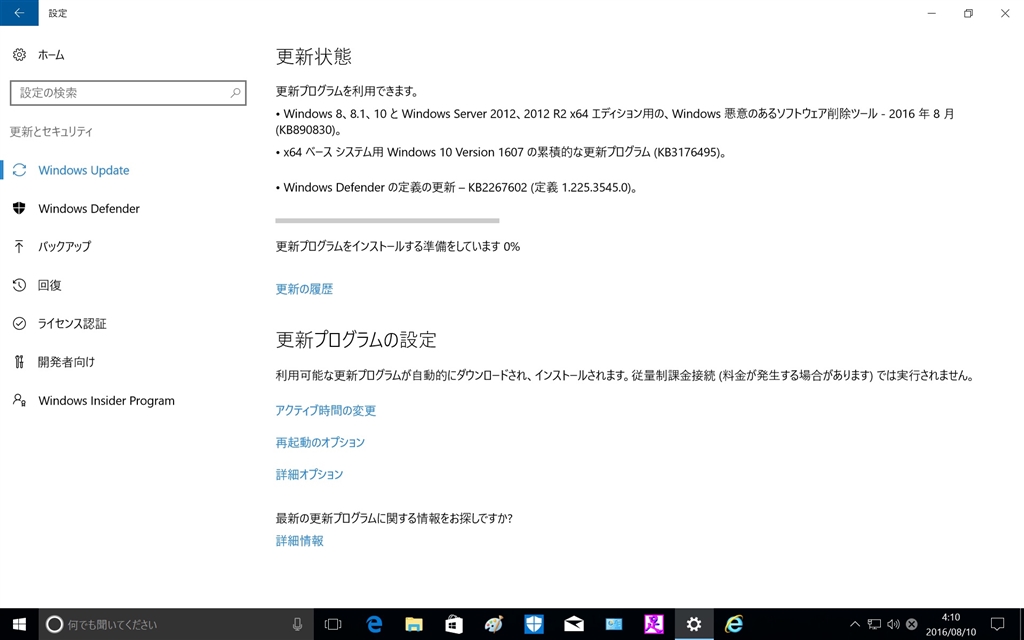Click the tray error X circle icon

912,624
